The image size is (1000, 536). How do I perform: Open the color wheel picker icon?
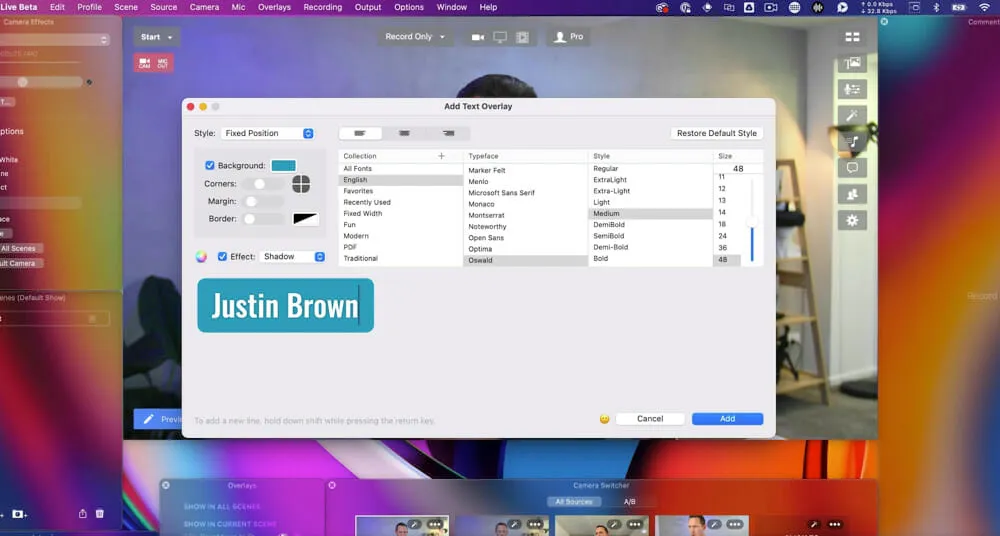(201, 257)
